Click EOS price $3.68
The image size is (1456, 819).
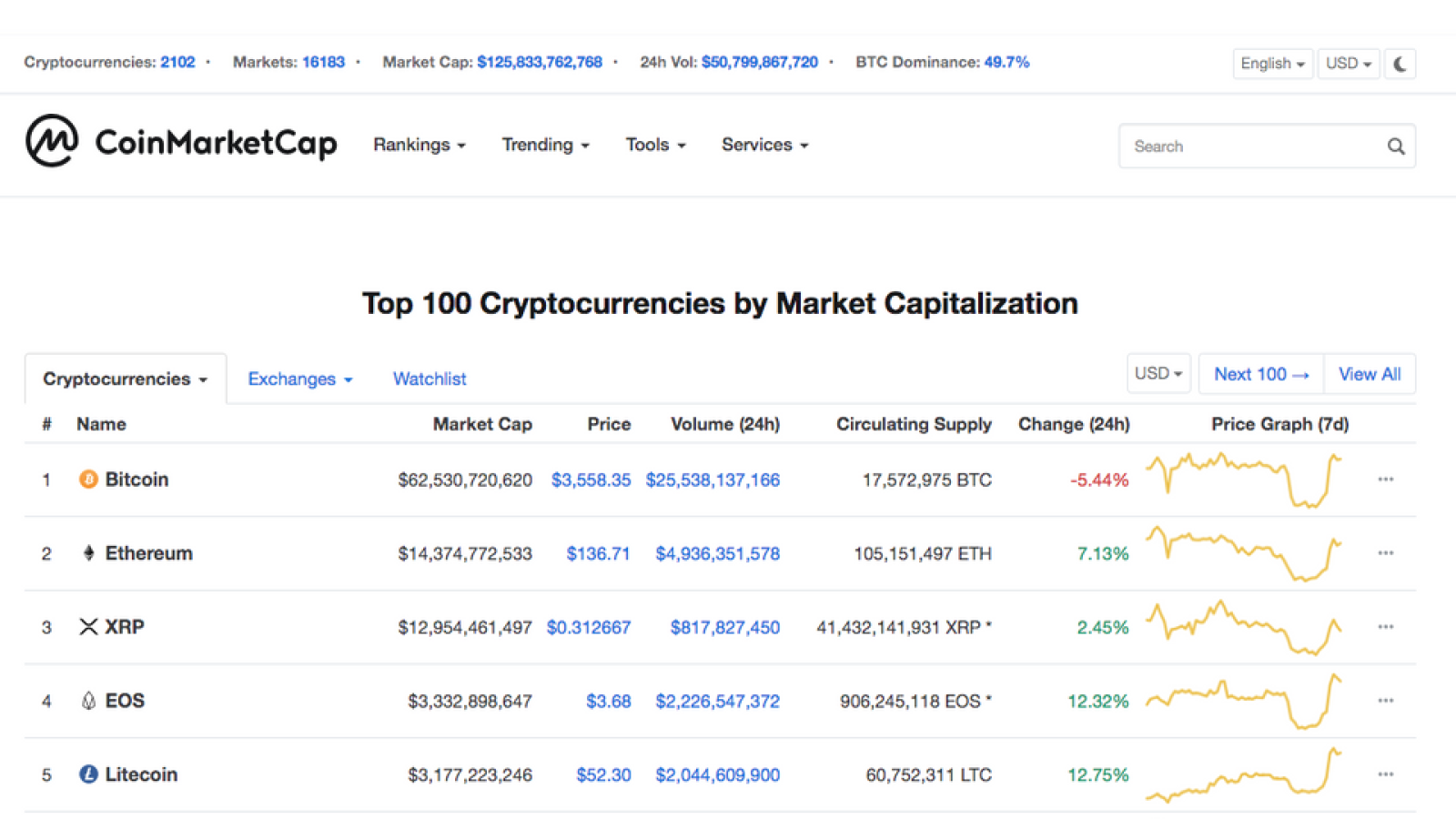pos(609,701)
